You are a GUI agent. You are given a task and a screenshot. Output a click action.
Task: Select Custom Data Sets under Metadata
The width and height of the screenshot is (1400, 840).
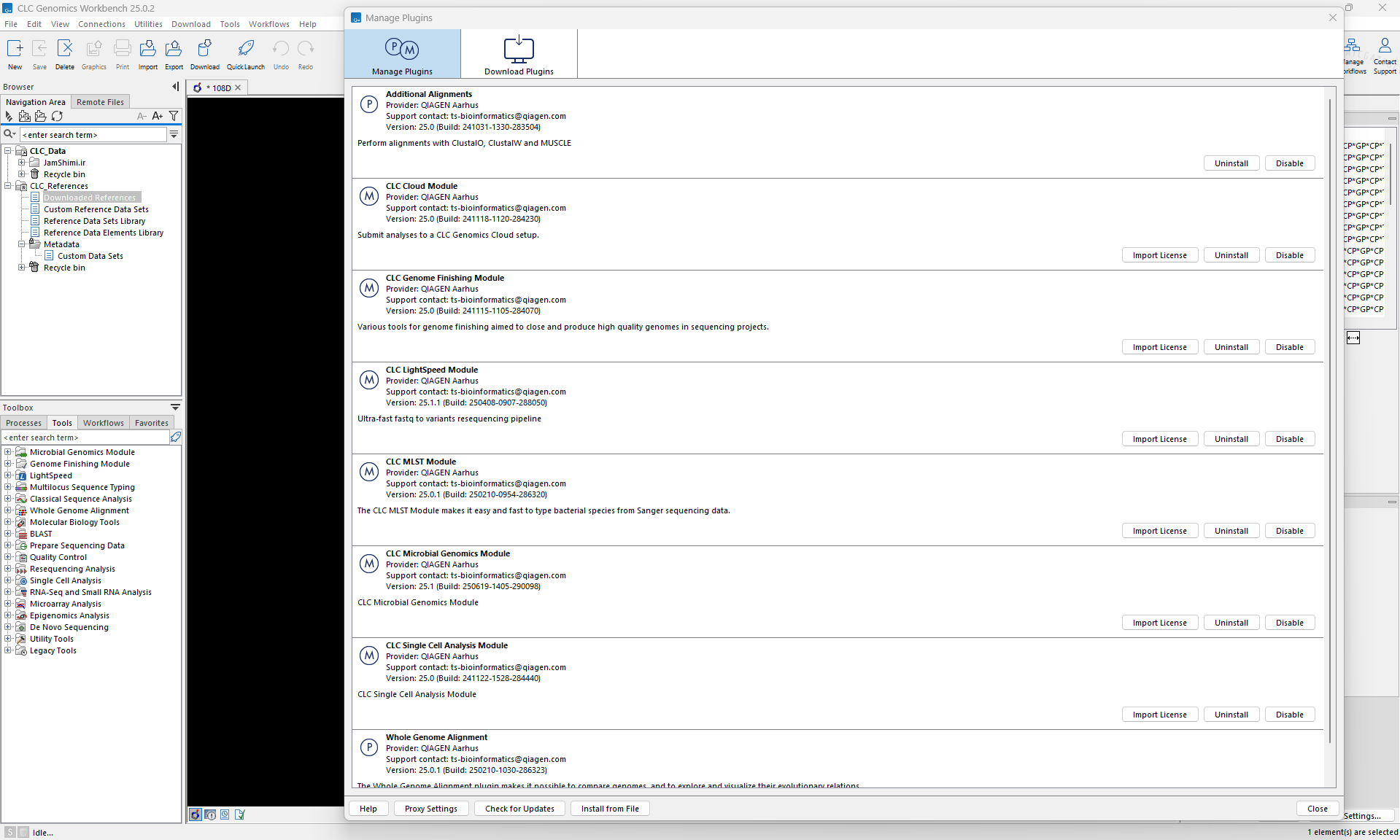[x=90, y=256]
